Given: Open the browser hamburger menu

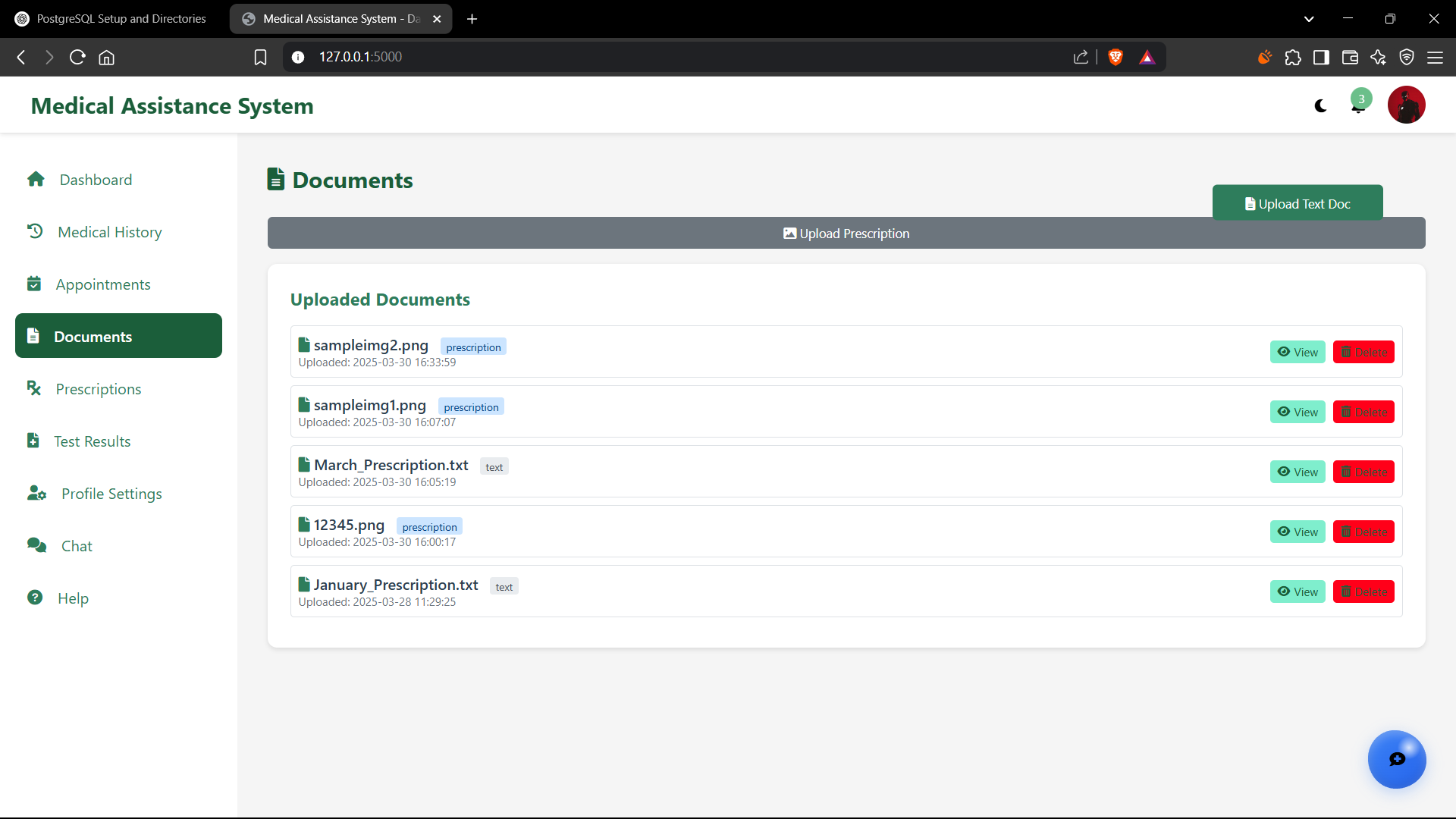Looking at the screenshot, I should coord(1435,57).
